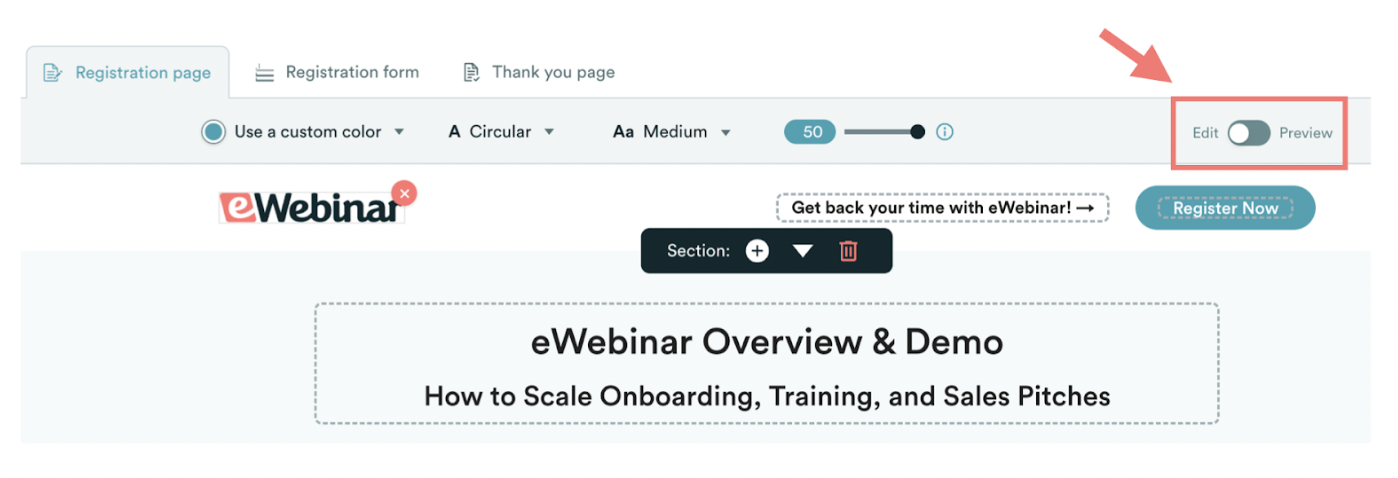
Task: Click Get back your time with eWebinar link
Action: pos(942,208)
